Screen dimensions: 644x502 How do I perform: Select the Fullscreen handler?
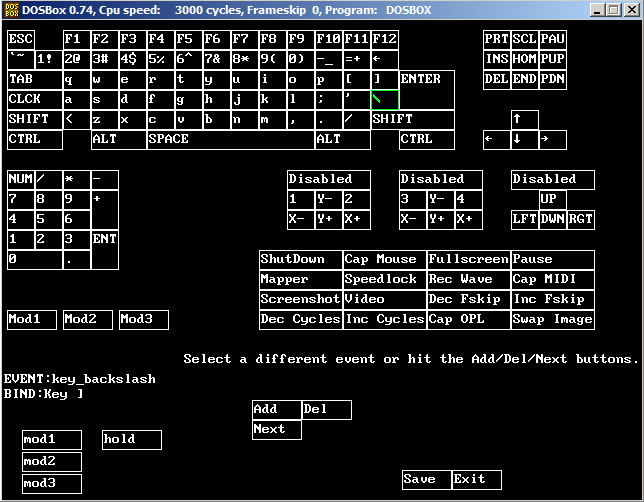click(469, 260)
